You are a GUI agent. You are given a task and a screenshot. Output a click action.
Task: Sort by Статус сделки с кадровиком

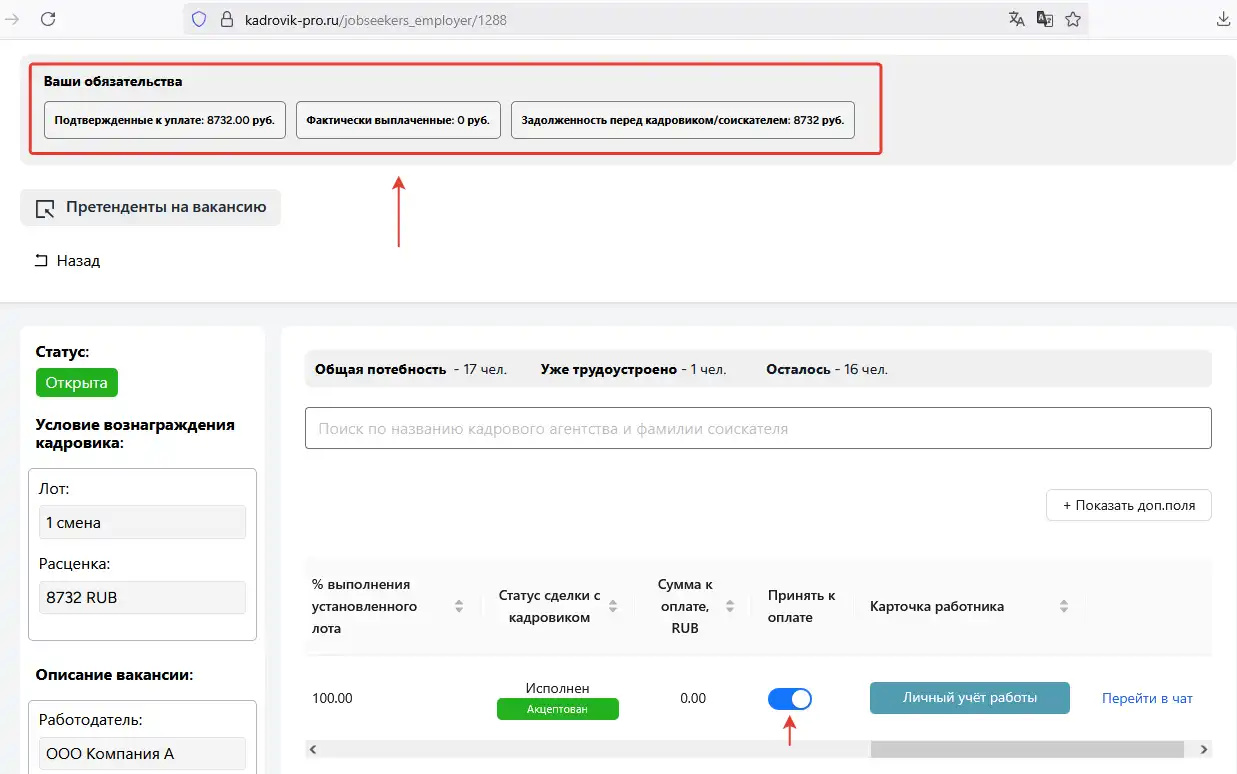[613, 606]
